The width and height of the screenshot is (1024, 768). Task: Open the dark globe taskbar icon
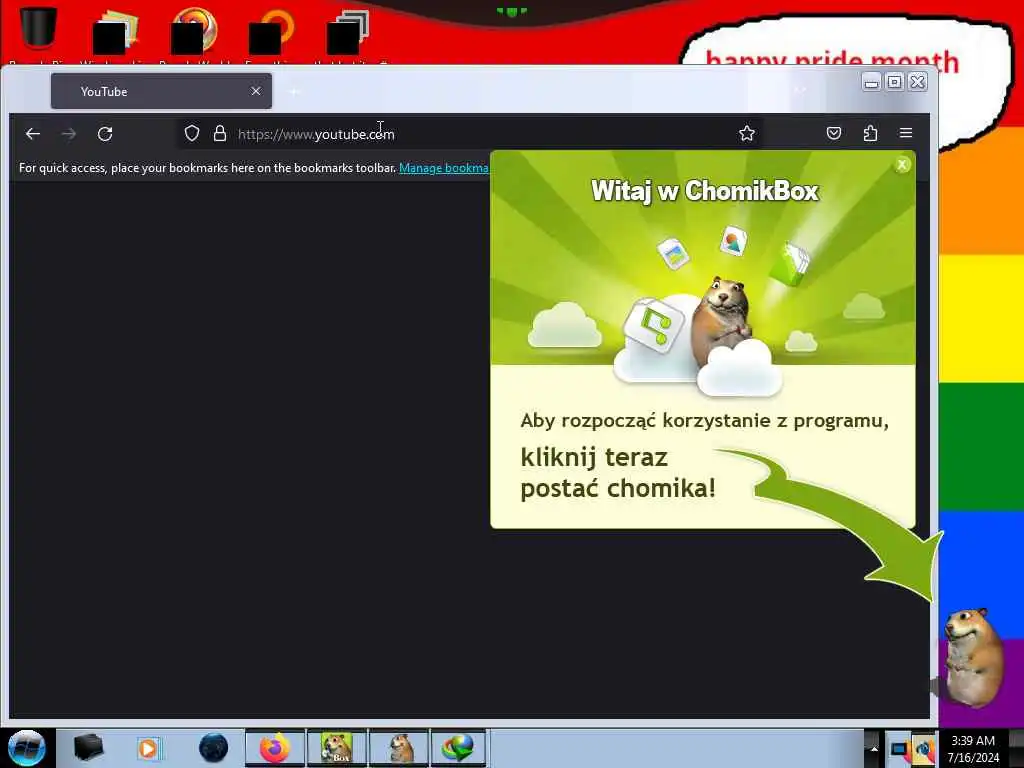214,748
